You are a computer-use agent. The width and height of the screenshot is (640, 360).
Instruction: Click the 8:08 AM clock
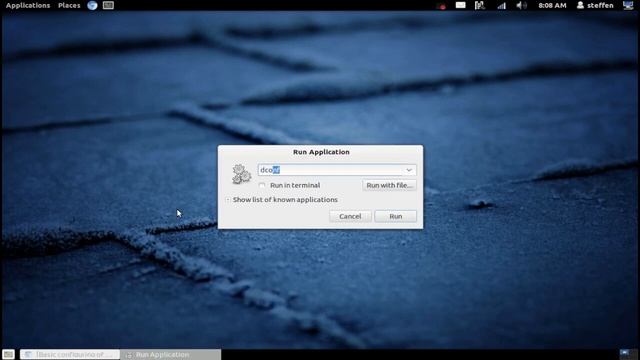point(552,5)
